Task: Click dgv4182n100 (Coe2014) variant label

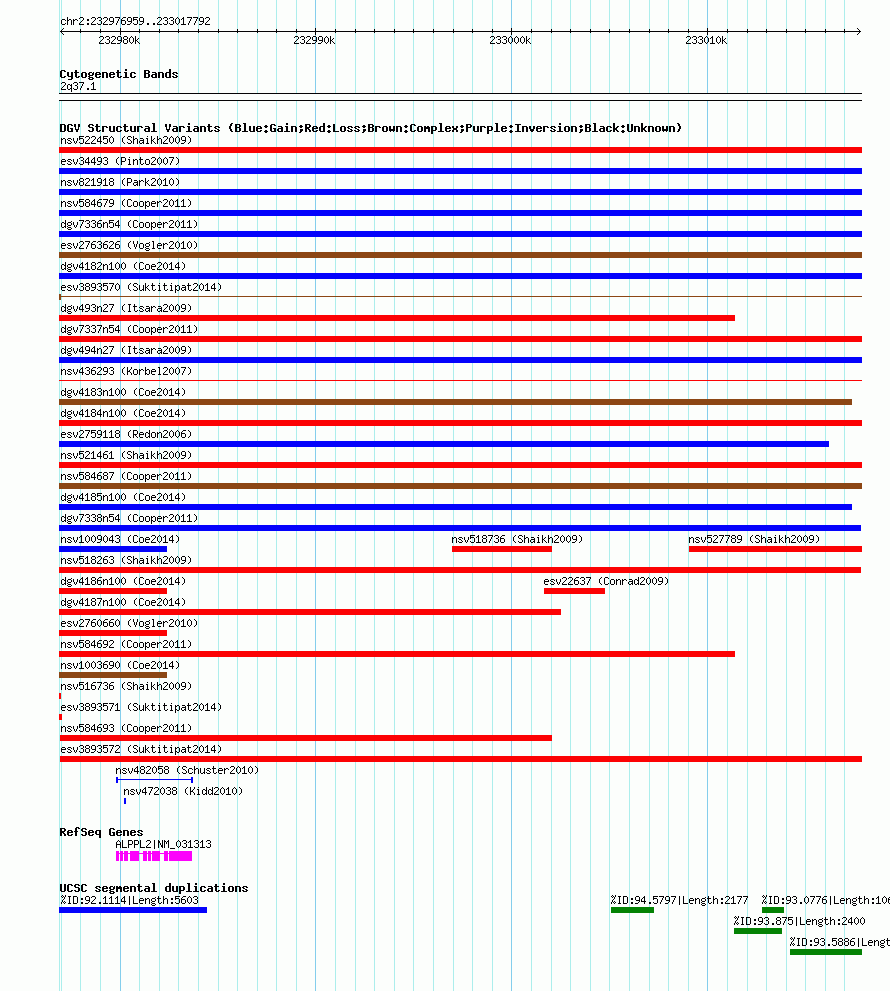Action: pyautogui.click(x=123, y=266)
